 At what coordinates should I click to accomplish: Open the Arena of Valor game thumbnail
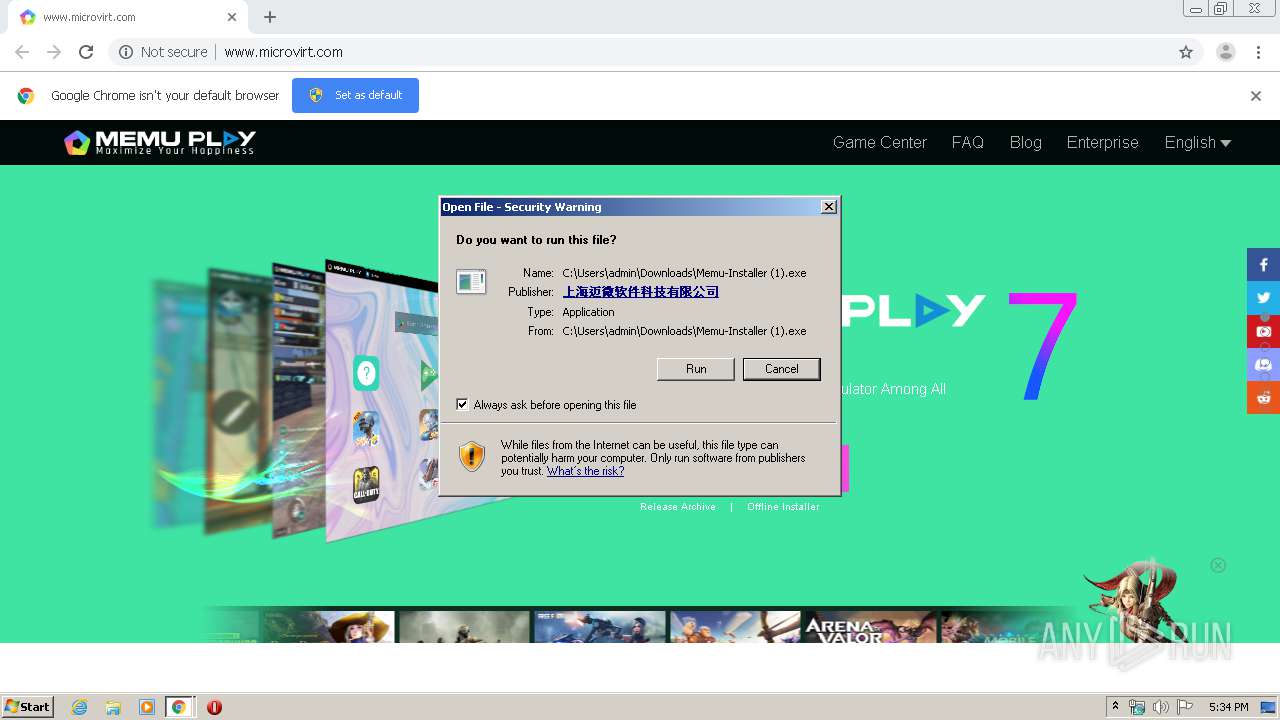click(870, 627)
